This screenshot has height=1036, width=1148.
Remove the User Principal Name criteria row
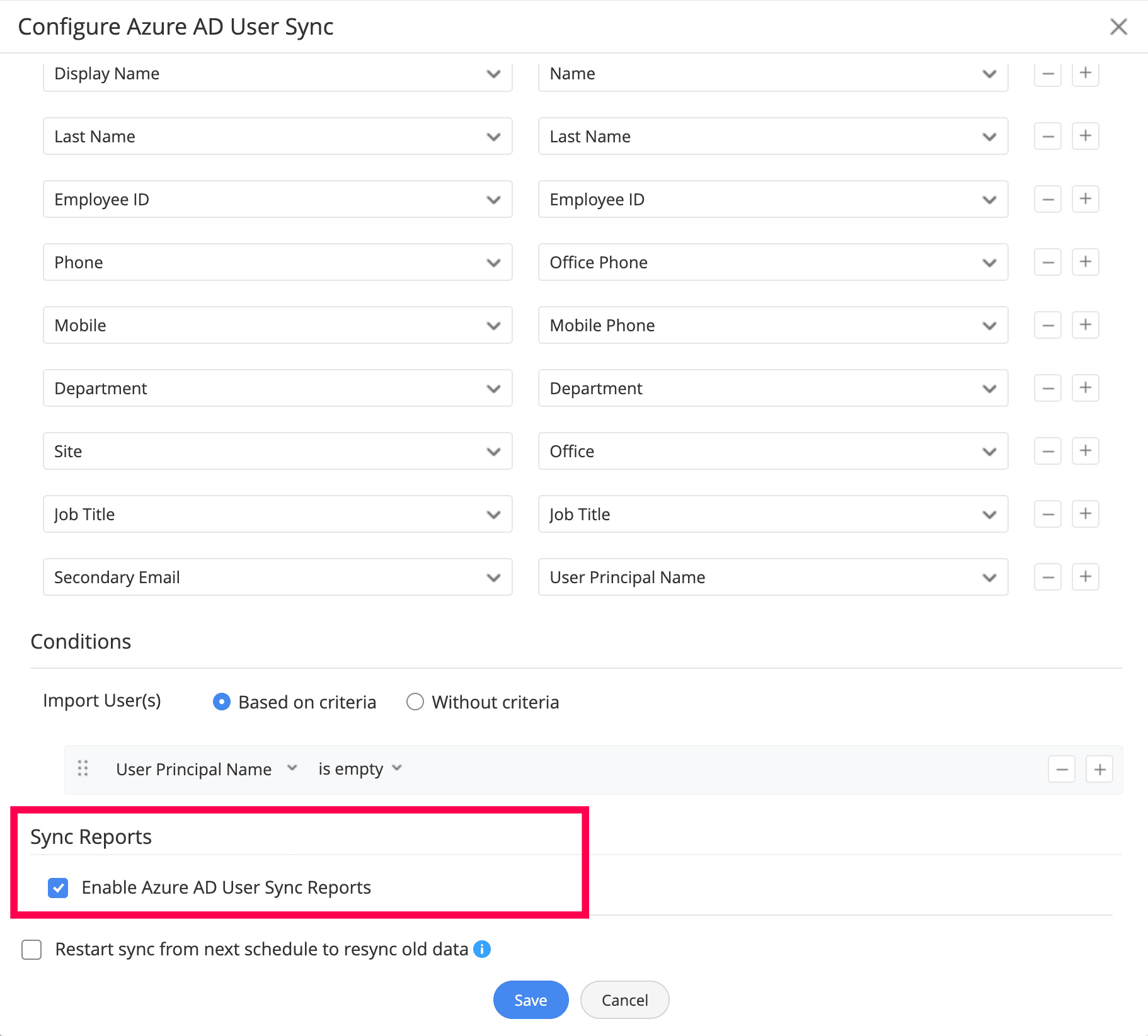click(x=1062, y=770)
